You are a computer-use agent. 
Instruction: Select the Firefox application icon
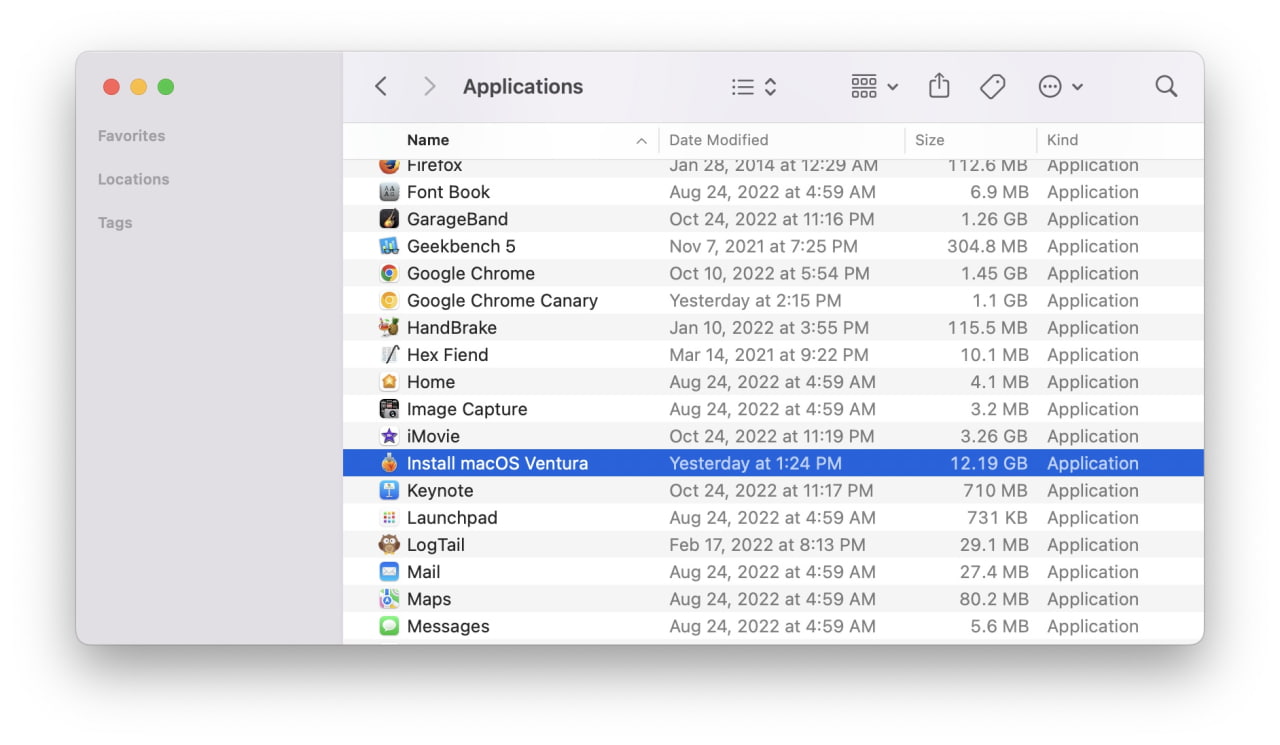pos(389,164)
